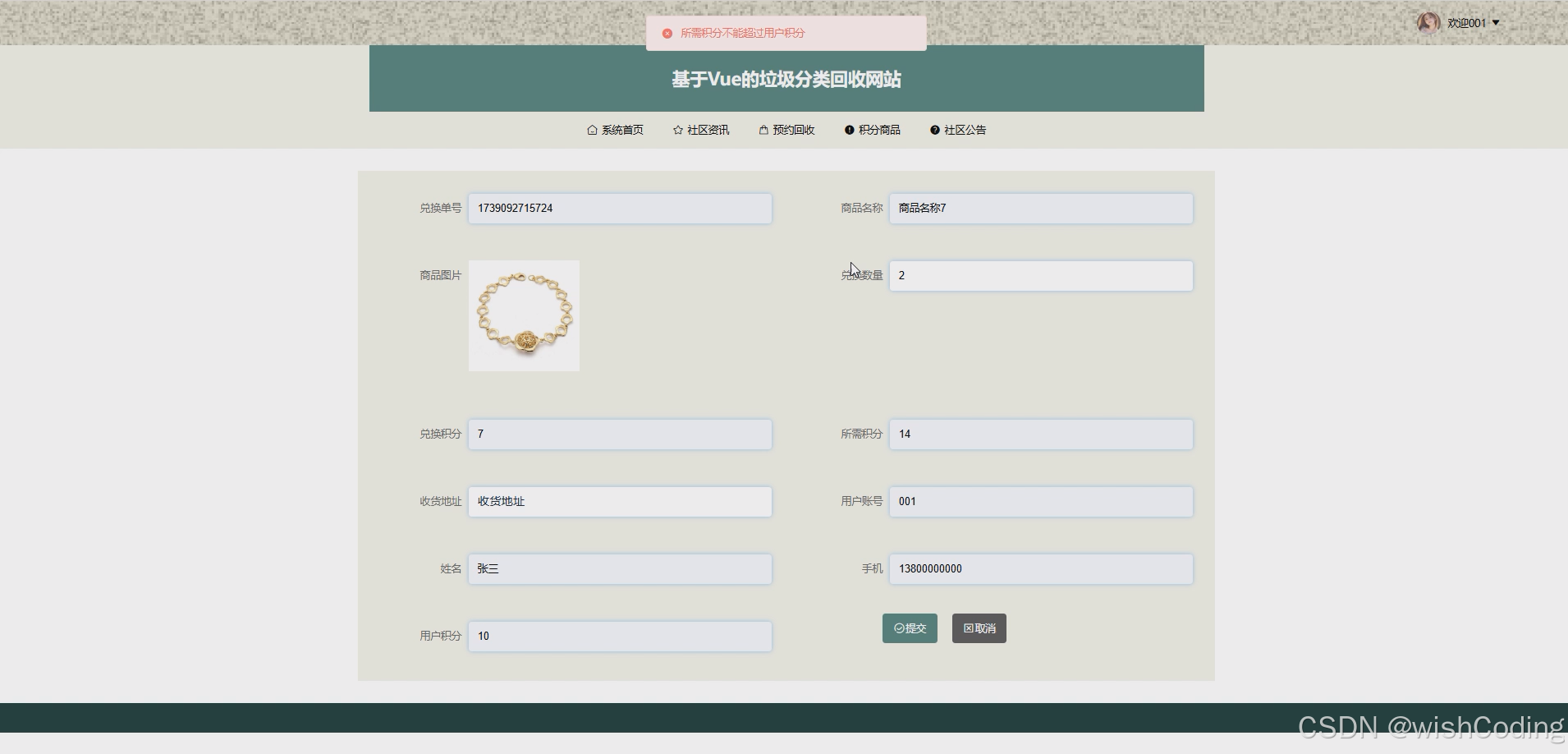Open the 积分商品 navigation menu

(x=878, y=130)
